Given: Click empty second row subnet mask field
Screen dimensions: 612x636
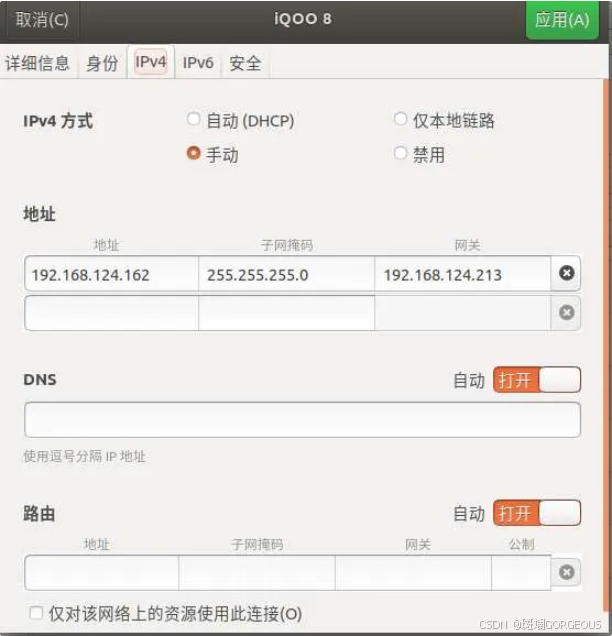Looking at the screenshot, I should [286, 313].
